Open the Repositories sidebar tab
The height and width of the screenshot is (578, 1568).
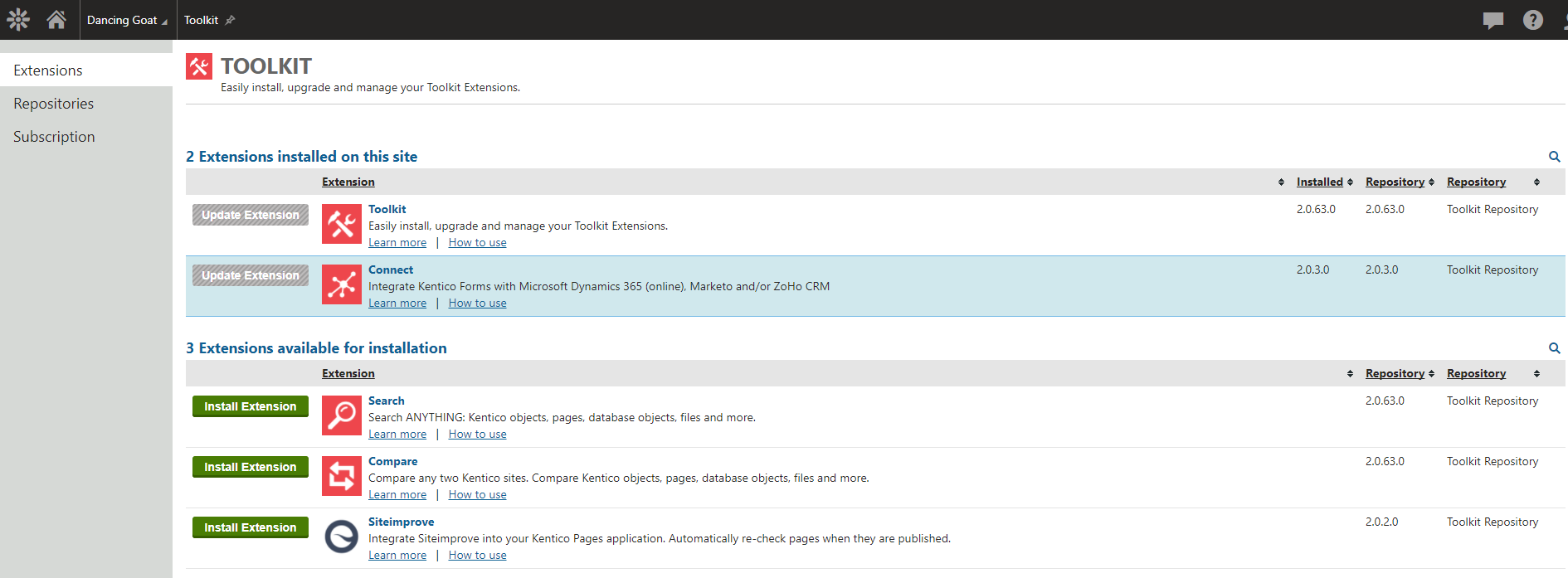pyautogui.click(x=86, y=104)
